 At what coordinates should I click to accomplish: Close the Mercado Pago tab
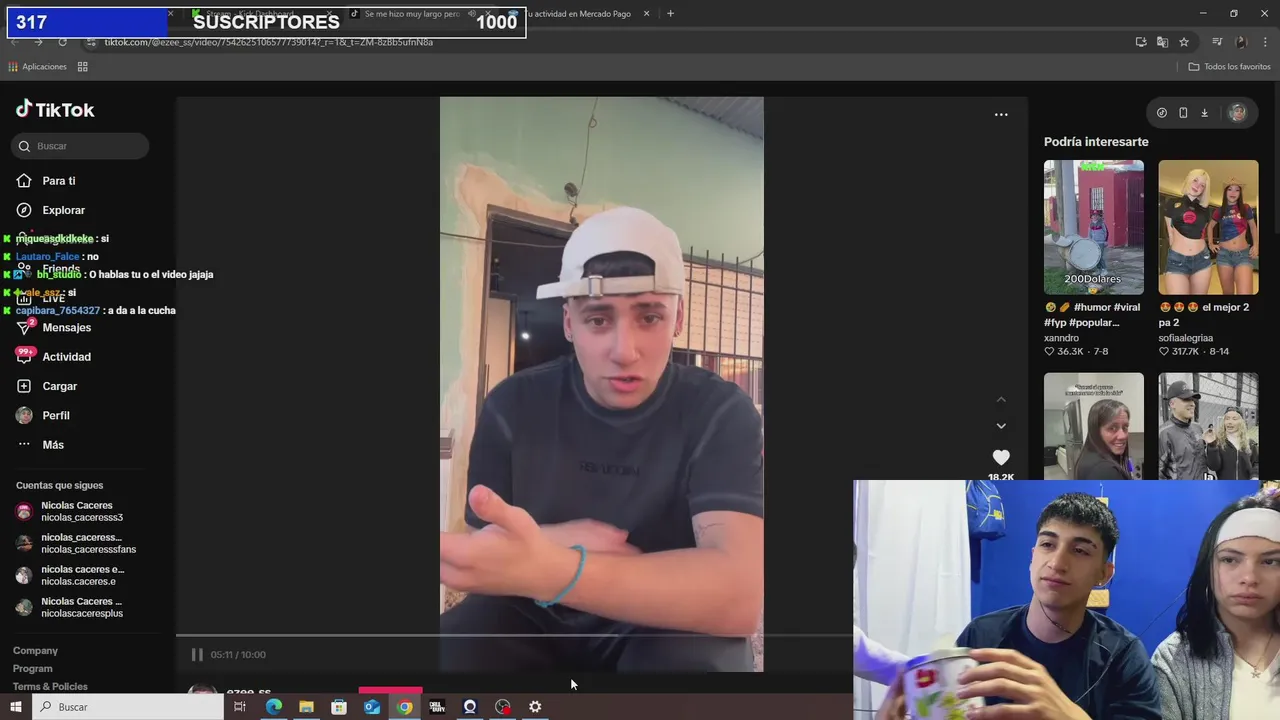click(x=646, y=14)
